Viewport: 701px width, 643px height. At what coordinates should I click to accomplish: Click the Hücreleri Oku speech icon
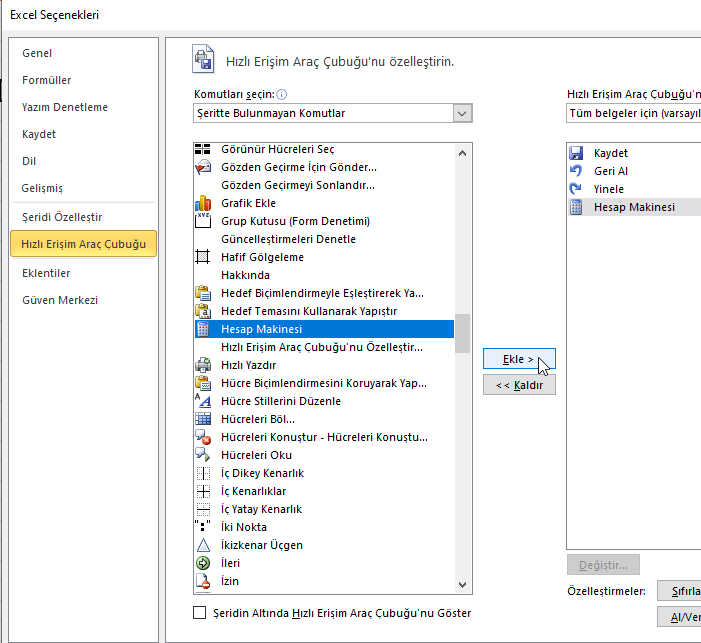pos(203,455)
